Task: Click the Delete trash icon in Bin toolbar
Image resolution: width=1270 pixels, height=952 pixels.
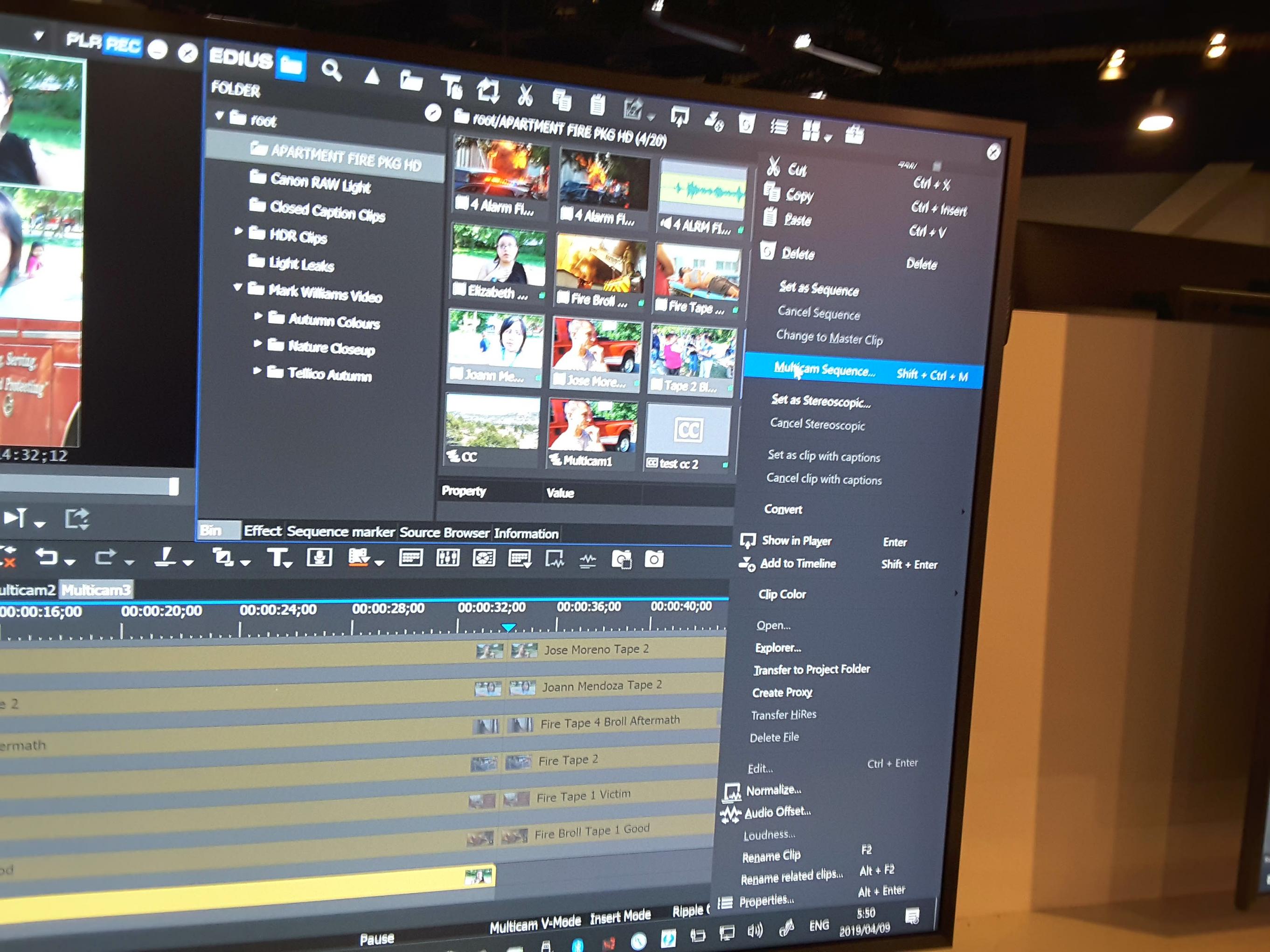Action: [x=746, y=124]
